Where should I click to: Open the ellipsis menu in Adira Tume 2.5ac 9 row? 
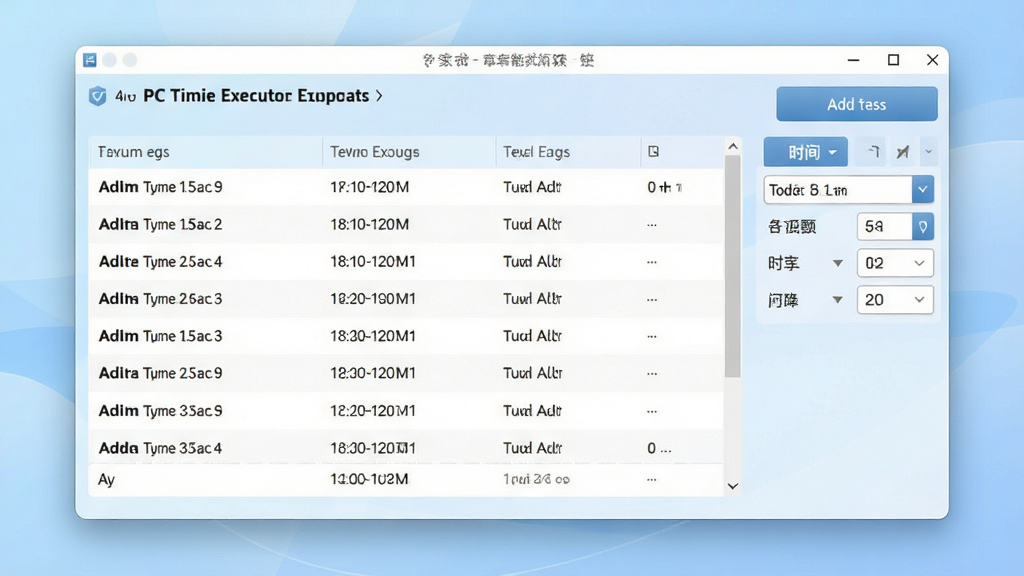point(652,374)
